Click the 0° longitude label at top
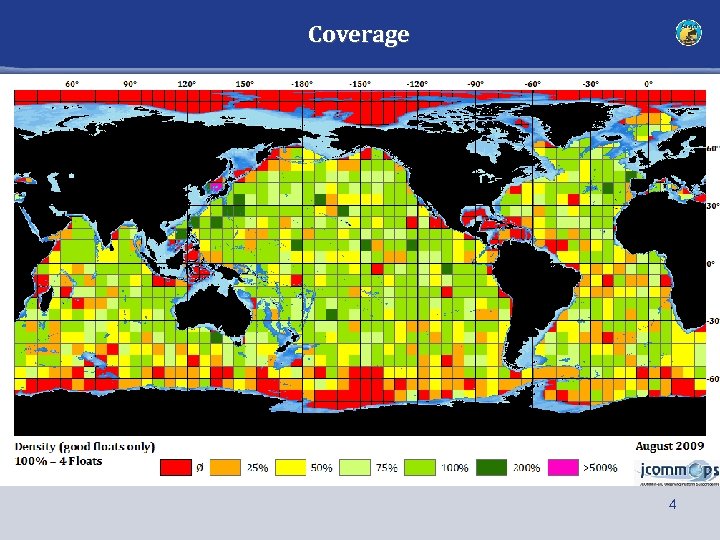720x540 pixels. tap(648, 84)
